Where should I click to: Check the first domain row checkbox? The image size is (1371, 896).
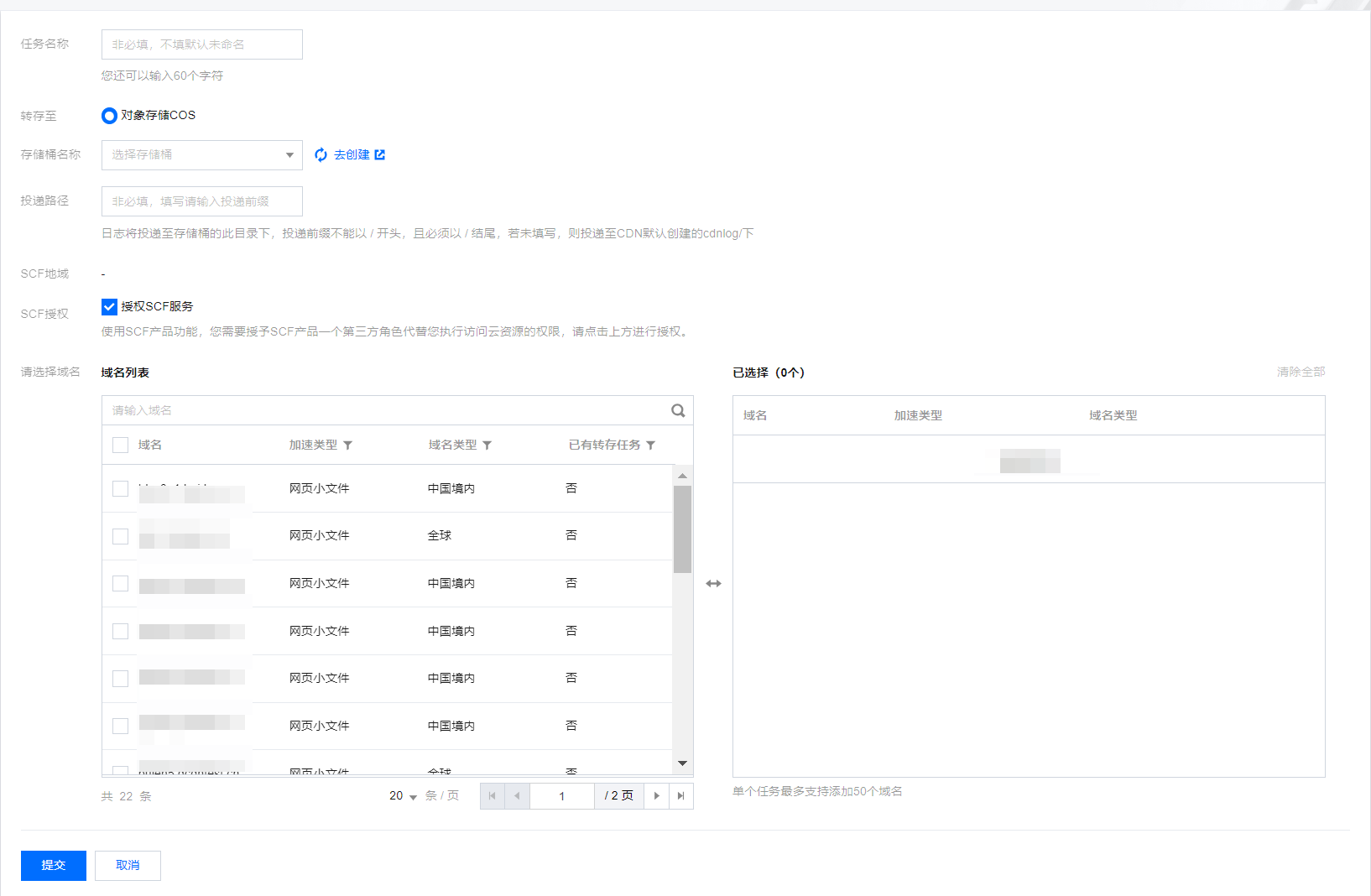(x=120, y=489)
